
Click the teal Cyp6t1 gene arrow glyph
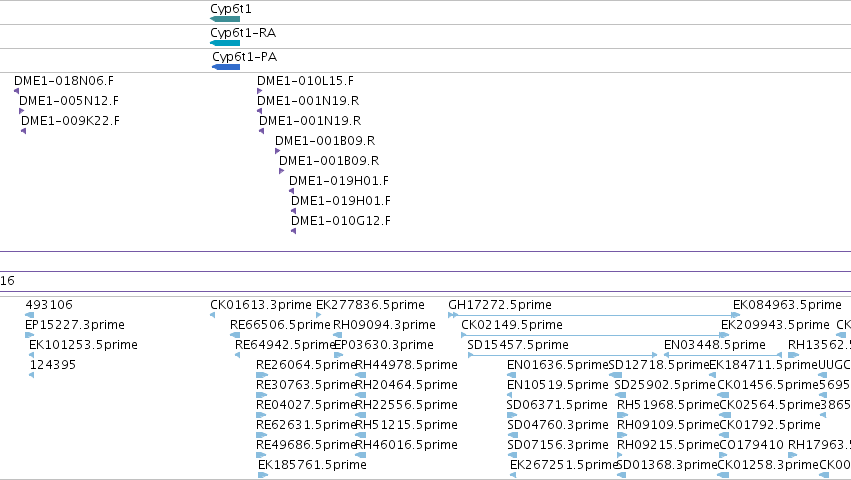point(225,19)
